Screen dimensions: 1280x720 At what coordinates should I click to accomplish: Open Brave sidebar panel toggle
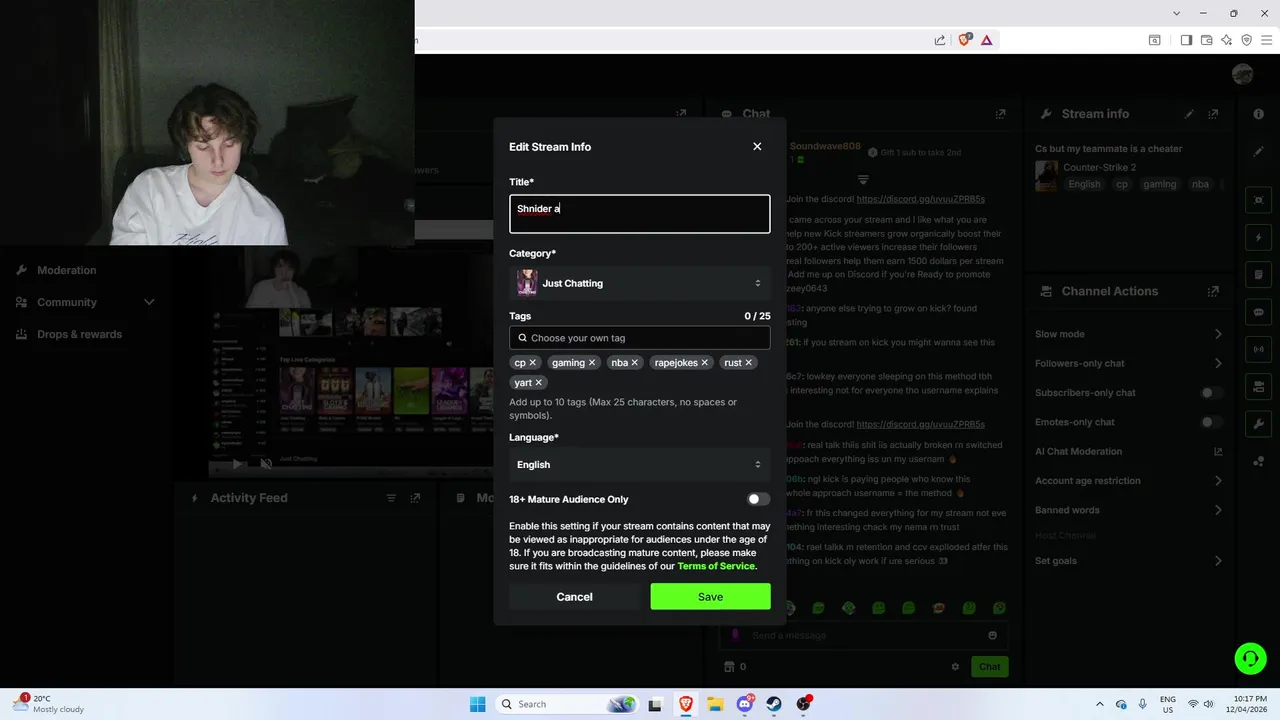pos(1186,40)
